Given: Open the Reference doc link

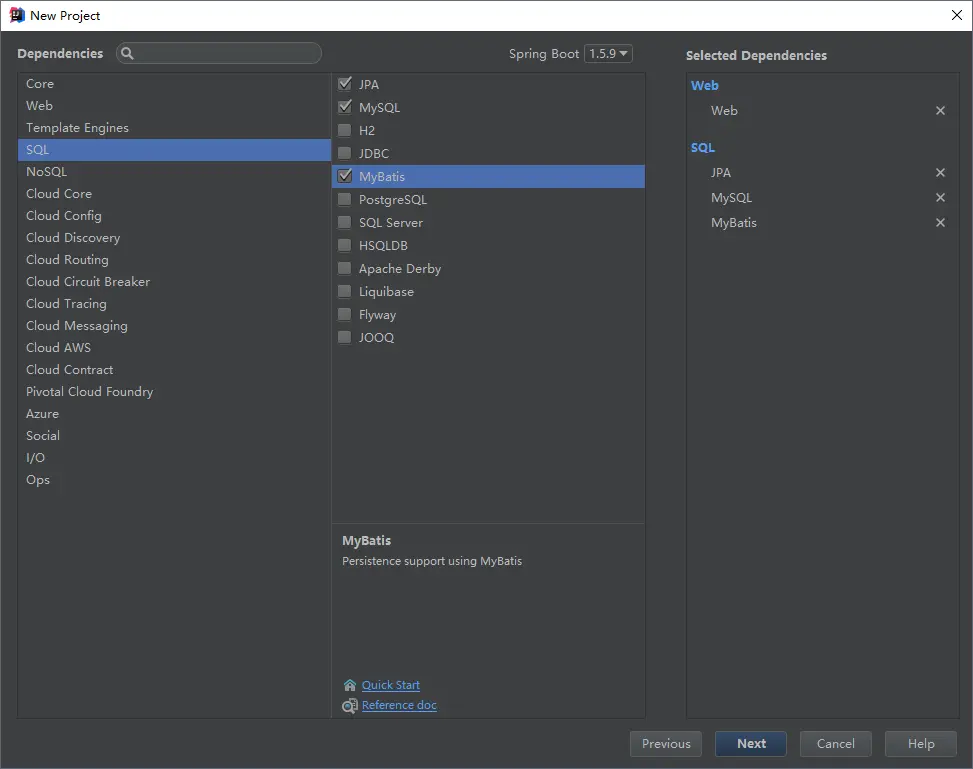Looking at the screenshot, I should 399,706.
